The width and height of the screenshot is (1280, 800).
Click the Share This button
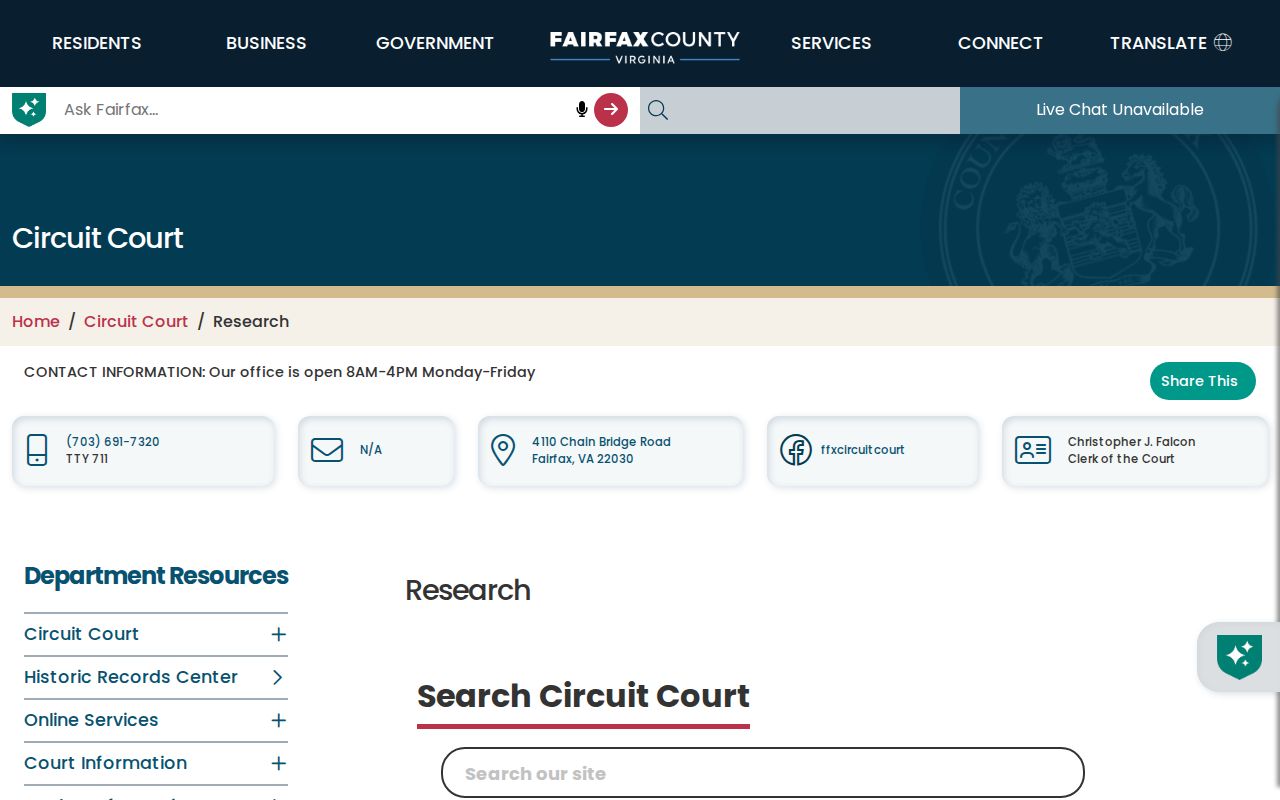[x=1202, y=381]
